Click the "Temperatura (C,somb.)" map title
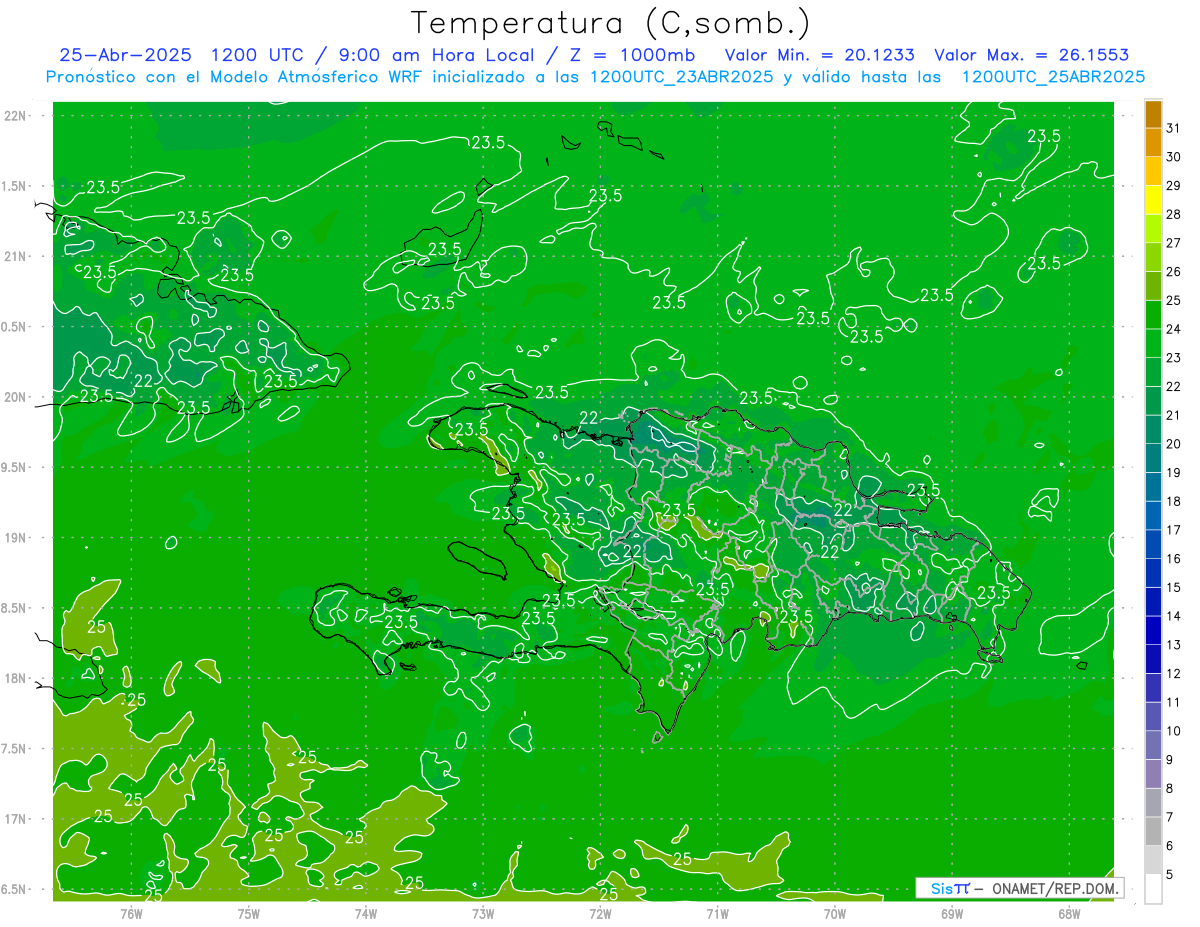The height and width of the screenshot is (927, 1200). [x=611, y=23]
